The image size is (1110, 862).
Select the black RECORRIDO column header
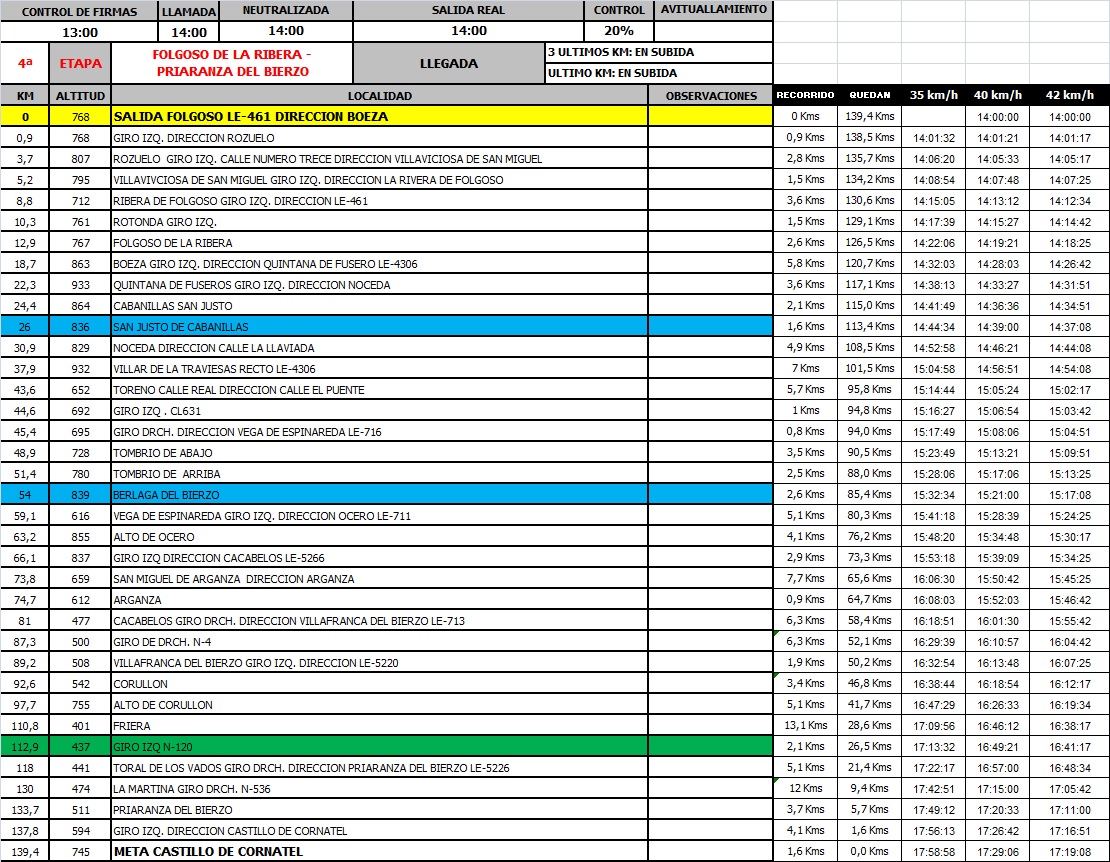coord(805,96)
